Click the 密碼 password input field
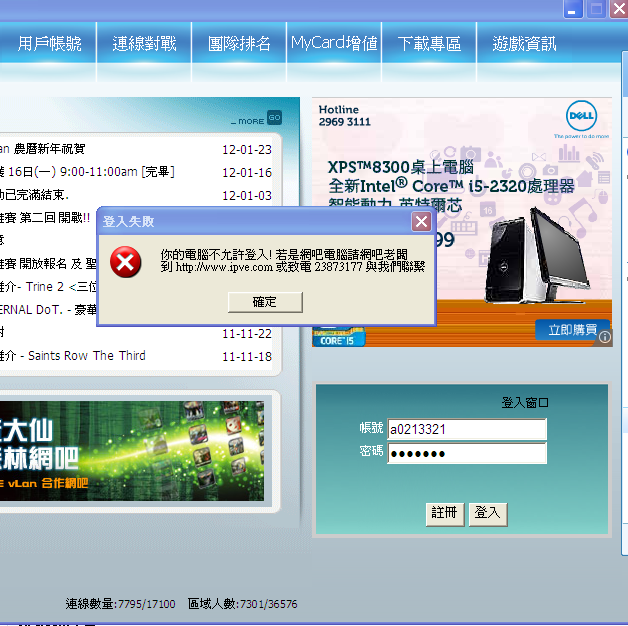This screenshot has height=626, width=628. click(466, 453)
